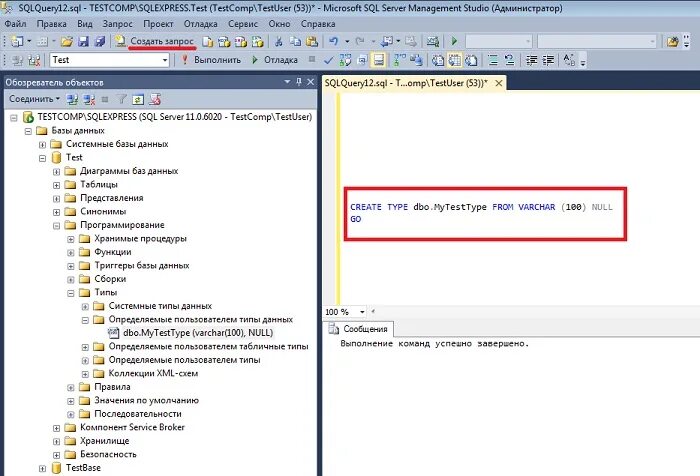Click the Copy icon in the toolbar

295,42
